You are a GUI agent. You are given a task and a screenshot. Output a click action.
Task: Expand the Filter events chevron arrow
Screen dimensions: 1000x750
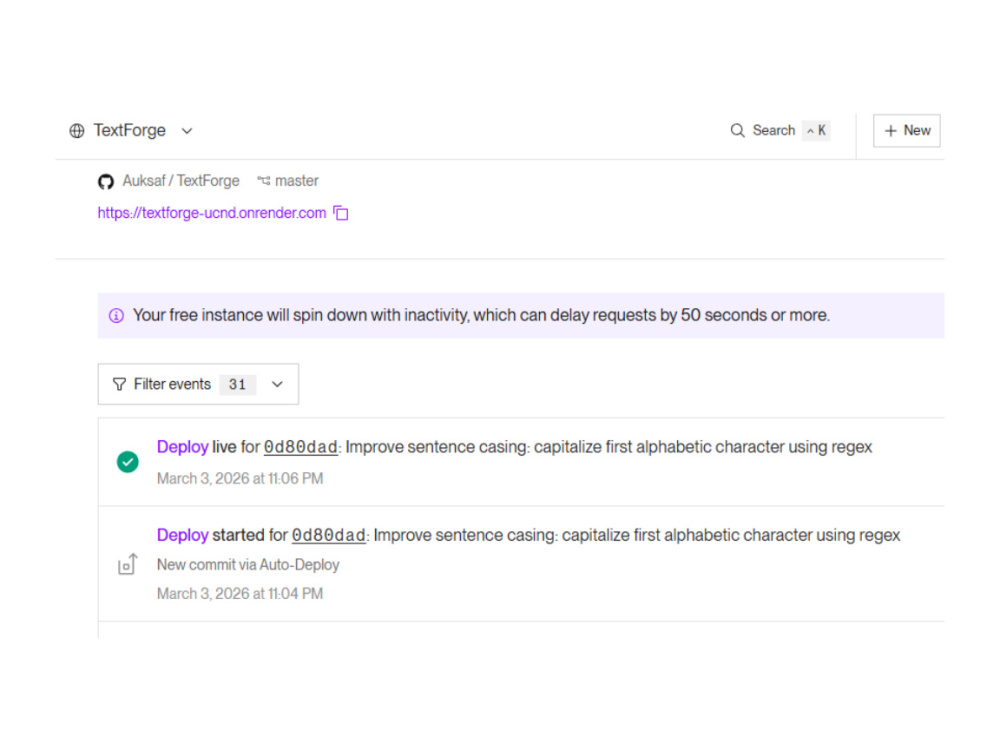point(277,384)
